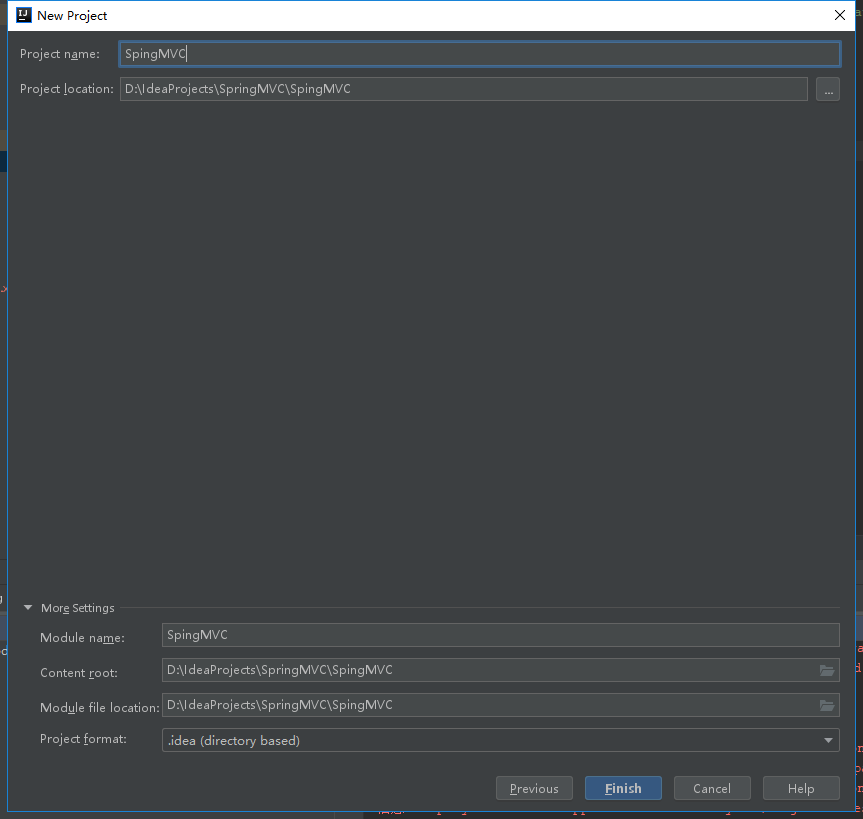Click the Module name input field

[x=500, y=635]
